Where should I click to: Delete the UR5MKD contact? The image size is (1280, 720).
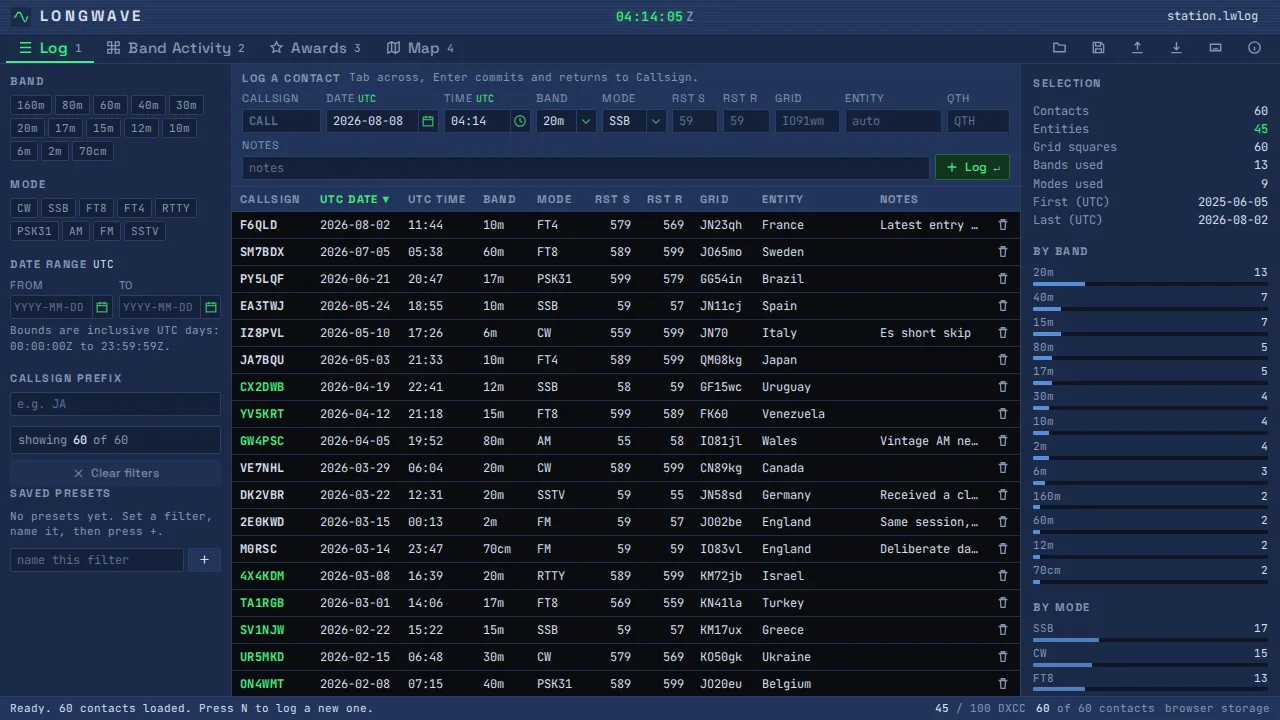pyautogui.click(x=1003, y=657)
